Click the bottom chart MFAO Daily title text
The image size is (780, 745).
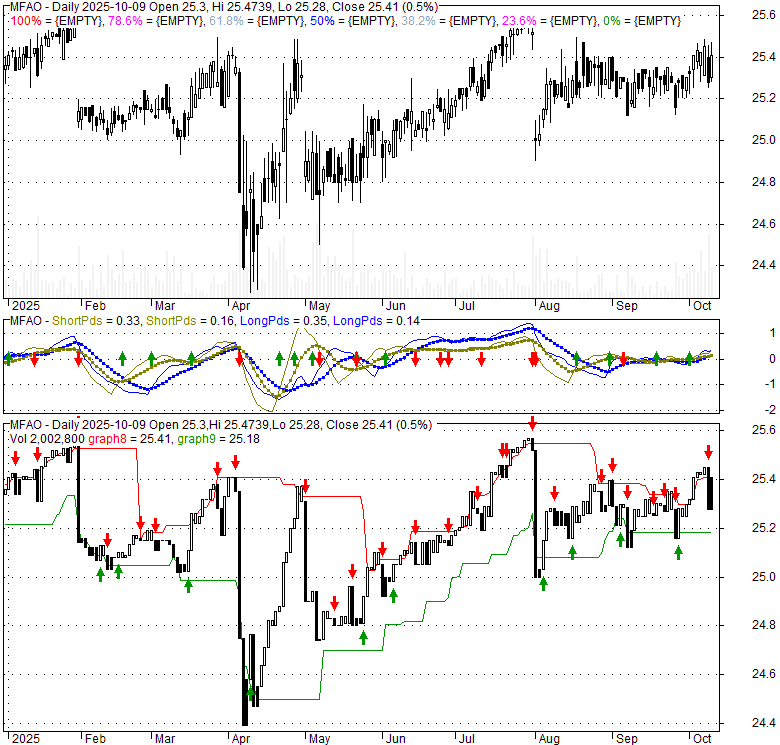(x=221, y=425)
